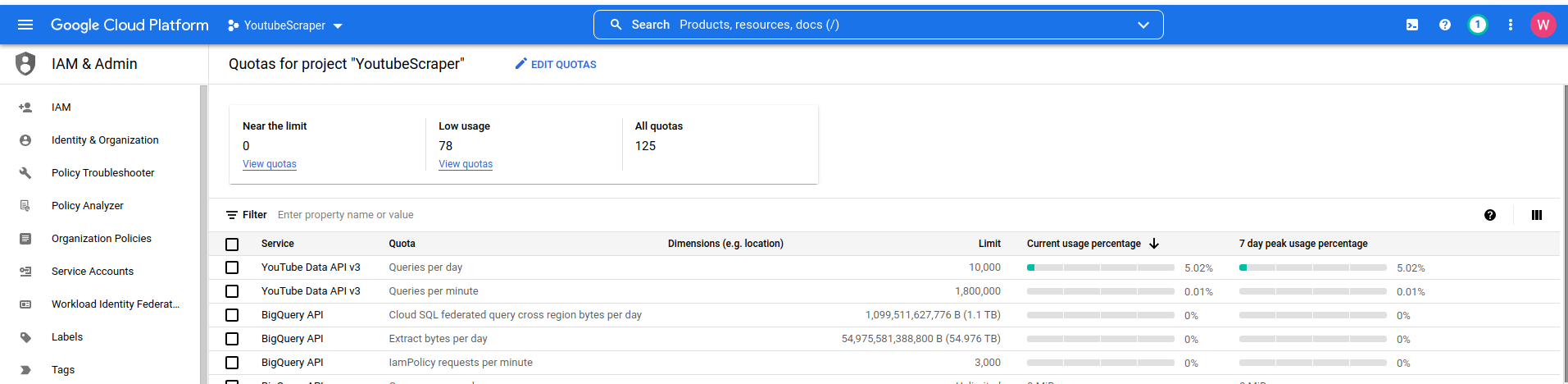
Task: Open Service Accounts in sidebar
Action: pyautogui.click(x=92, y=272)
